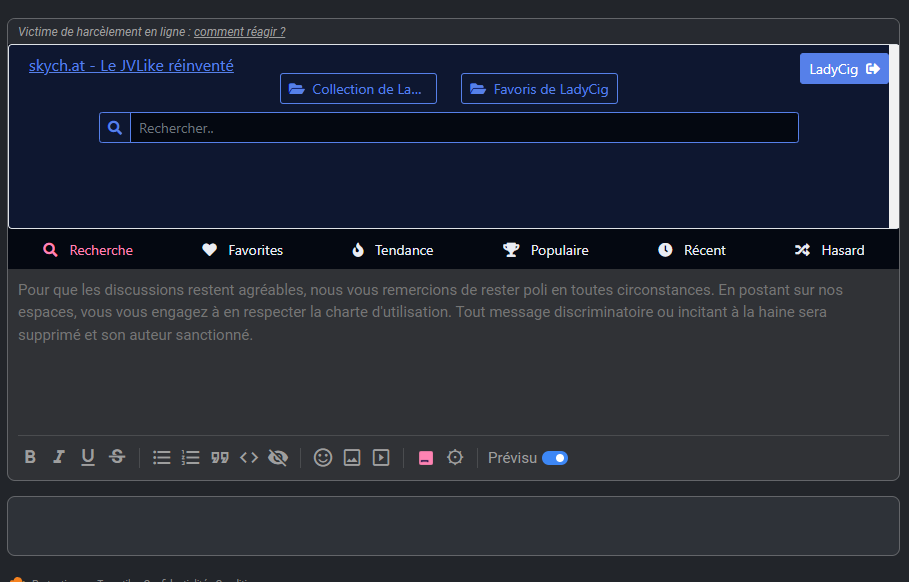Image resolution: width=909 pixels, height=582 pixels.
Task: Insert a code block
Action: (249, 457)
